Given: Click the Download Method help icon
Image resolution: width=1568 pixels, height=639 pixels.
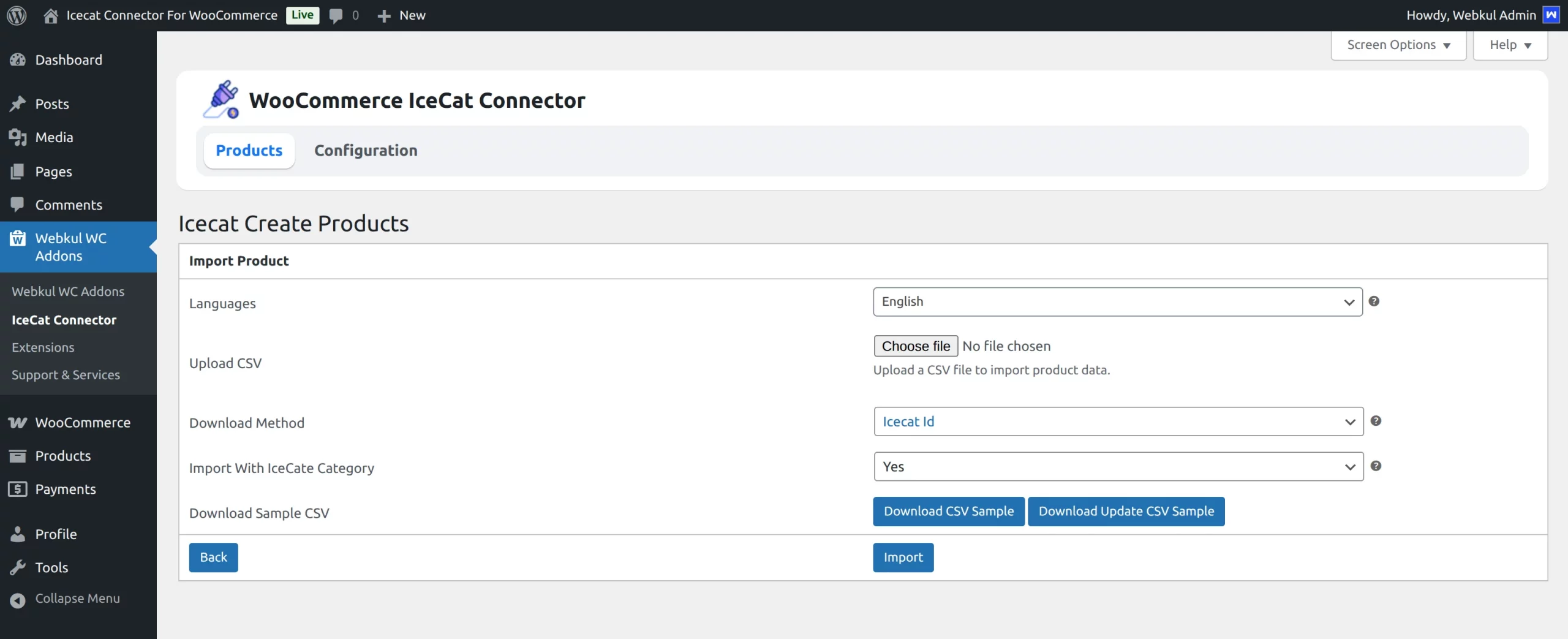Looking at the screenshot, I should 1376,421.
